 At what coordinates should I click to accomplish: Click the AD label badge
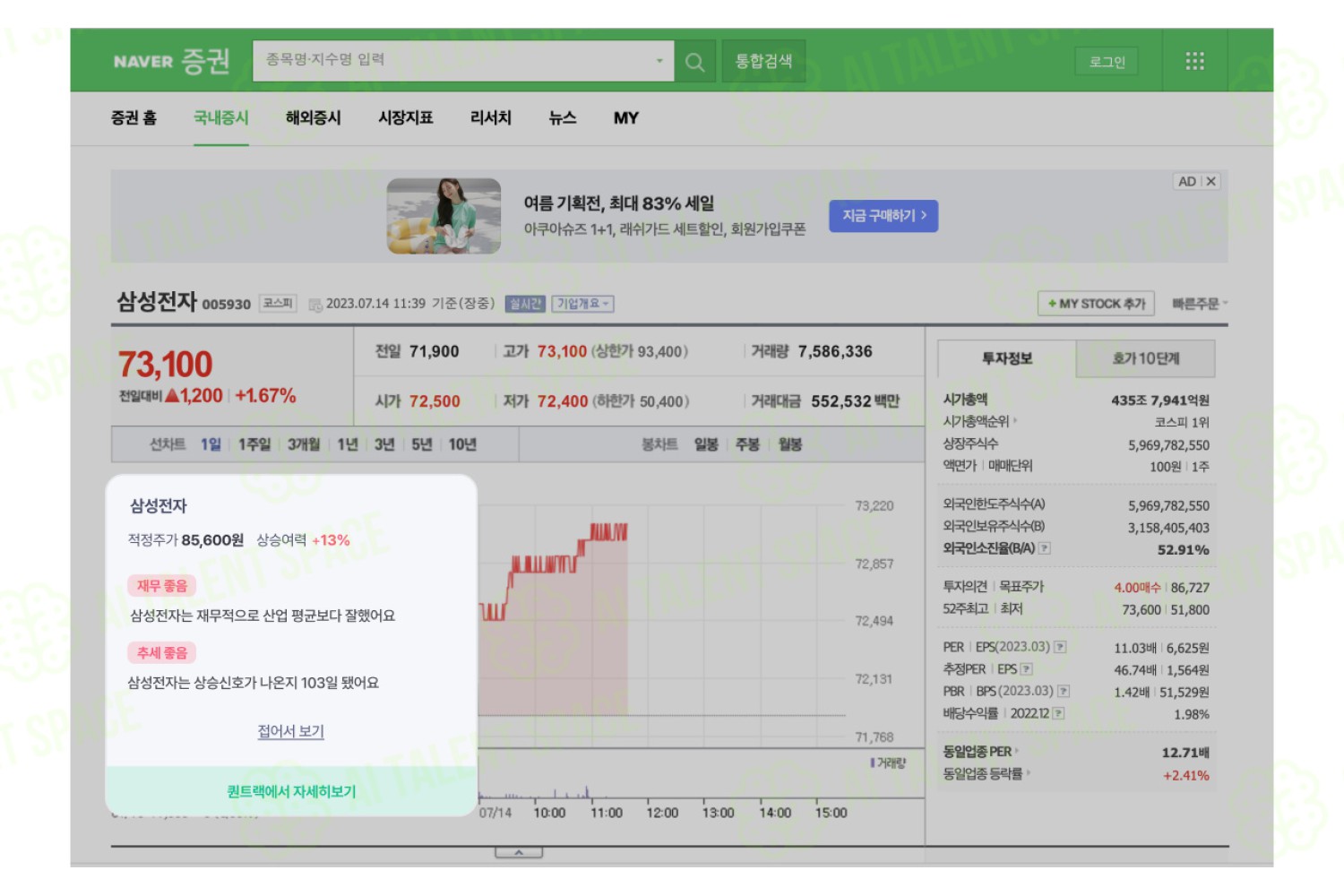click(1187, 181)
